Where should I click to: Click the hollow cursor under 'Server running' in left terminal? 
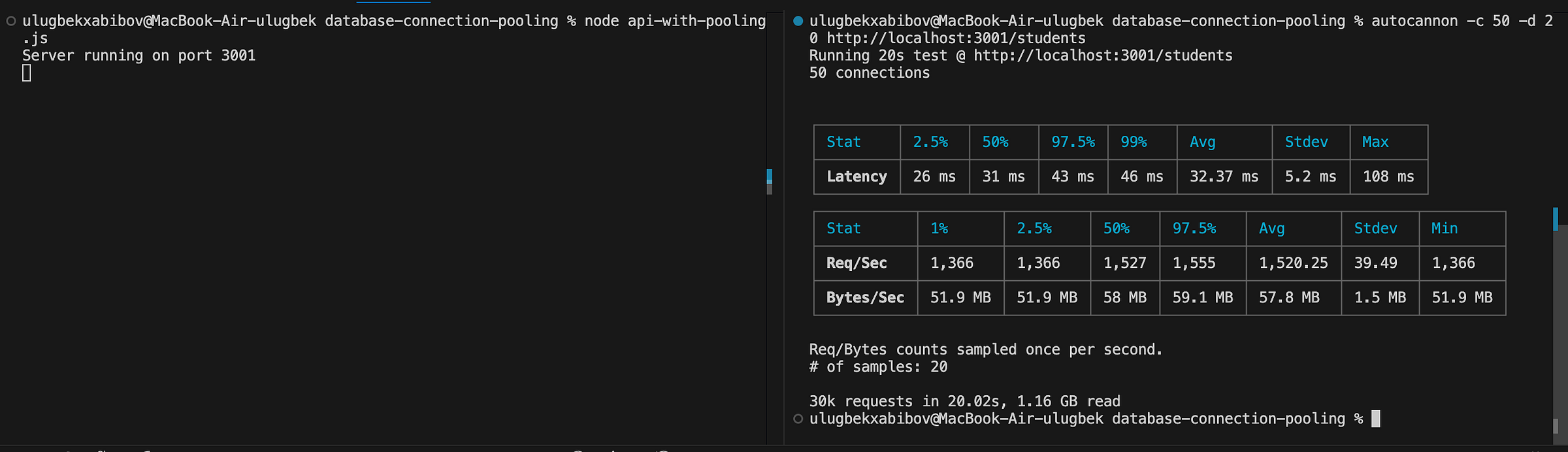(27, 73)
